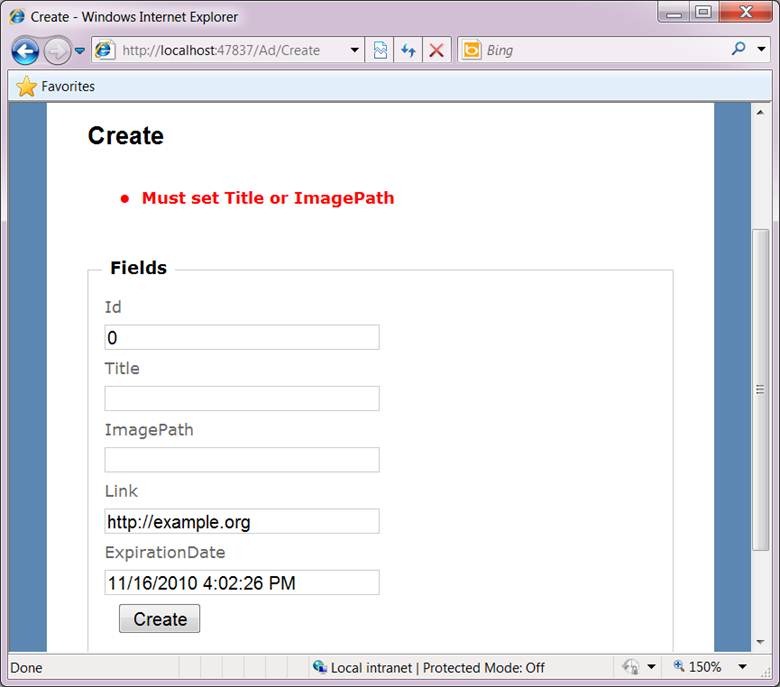
Task: Click the 'Must set Title or ImagePath' error text
Action: click(268, 198)
